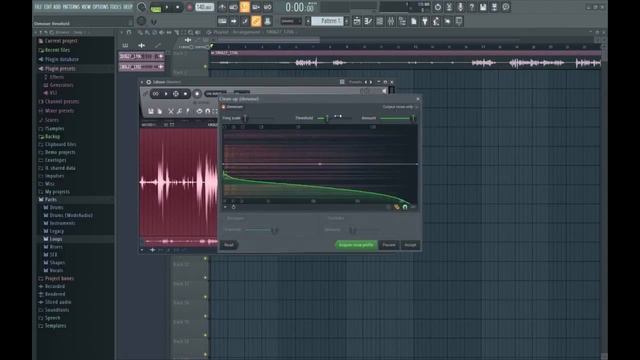Click the song time display

300,7
